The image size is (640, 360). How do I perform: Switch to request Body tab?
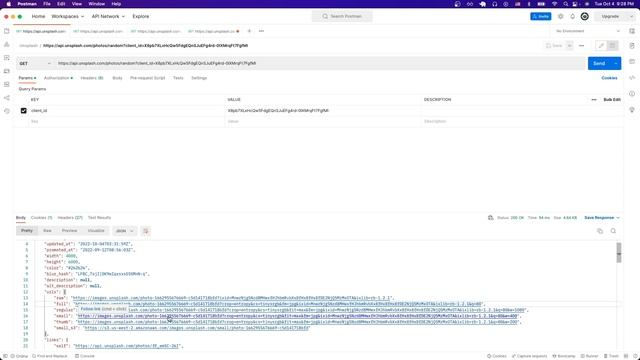point(117,78)
